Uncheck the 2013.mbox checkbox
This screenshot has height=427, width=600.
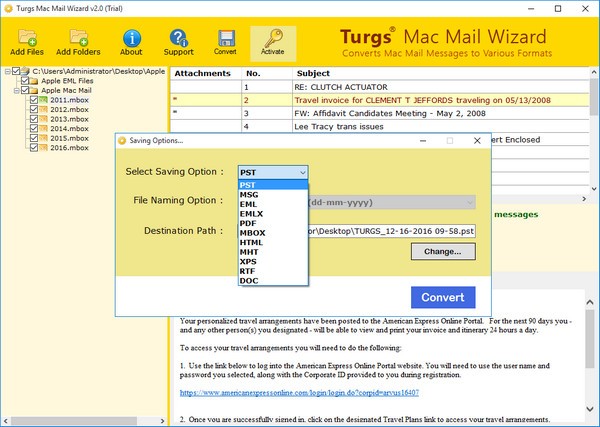click(34, 119)
